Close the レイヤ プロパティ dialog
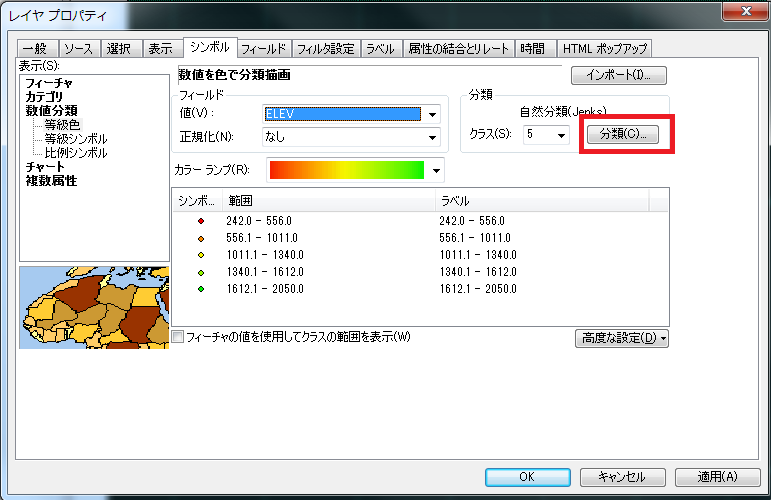Screen dimensions: 775x500 746,11
